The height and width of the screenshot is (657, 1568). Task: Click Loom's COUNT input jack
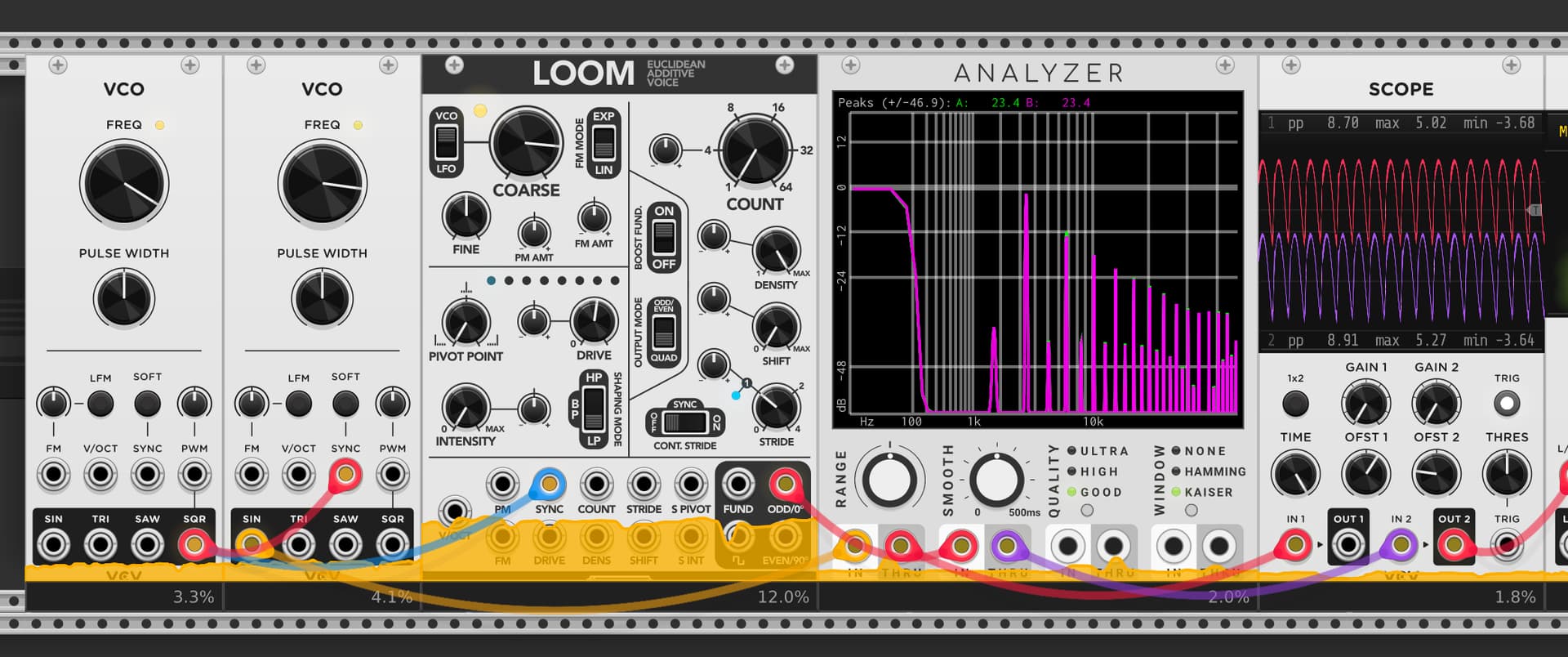(x=596, y=485)
